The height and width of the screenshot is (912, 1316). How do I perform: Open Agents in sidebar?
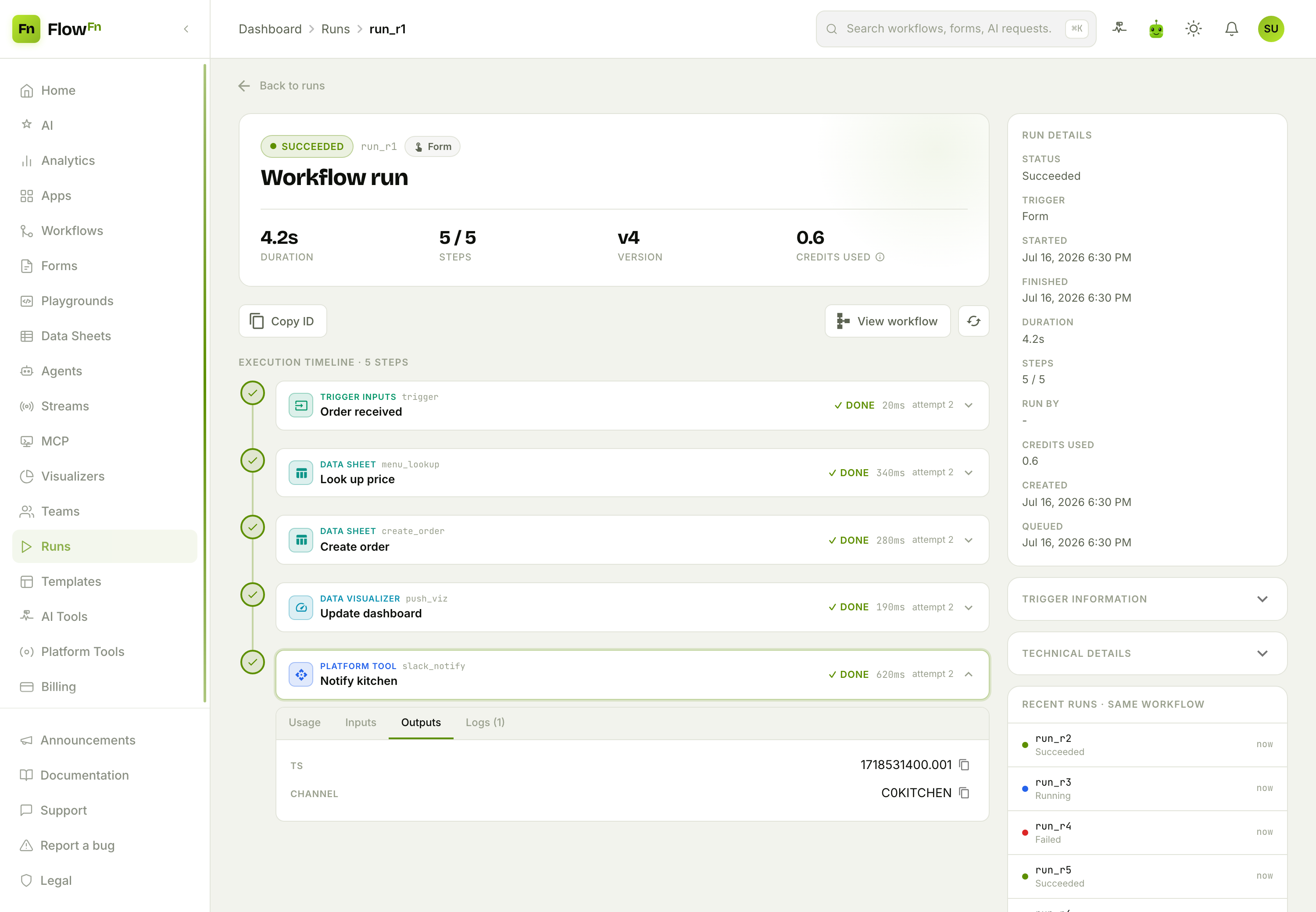click(104, 371)
